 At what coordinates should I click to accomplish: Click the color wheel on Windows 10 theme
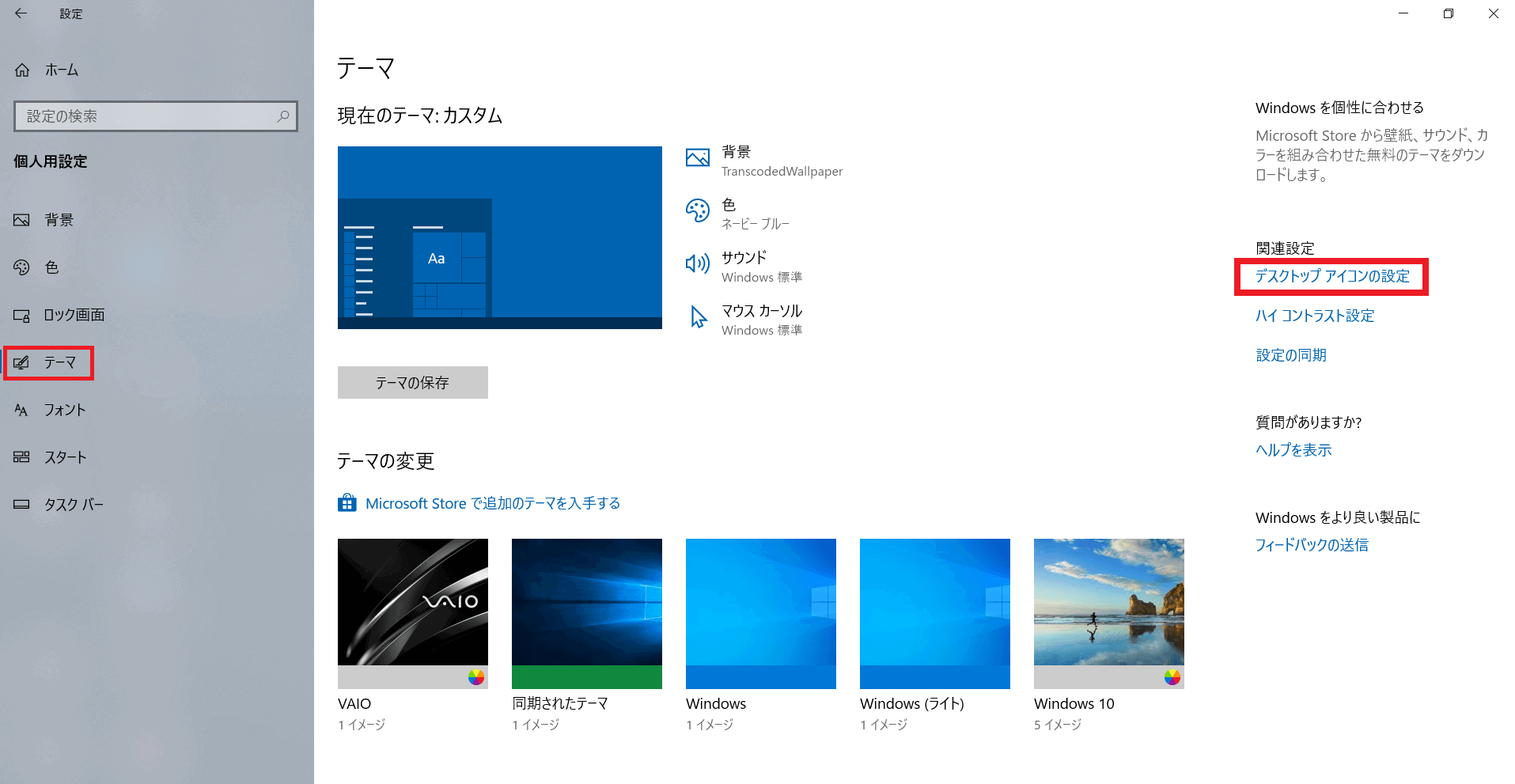pyautogui.click(x=1172, y=677)
